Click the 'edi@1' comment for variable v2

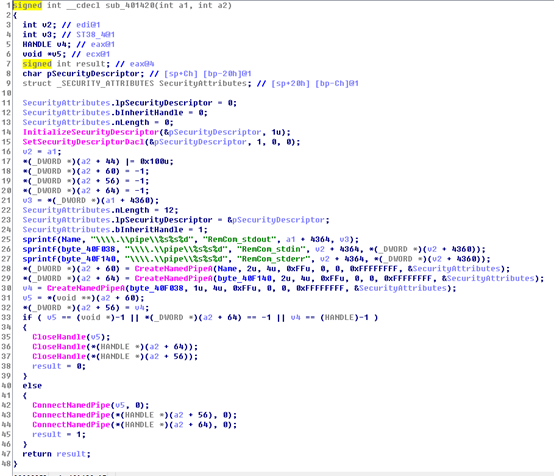coord(88,25)
